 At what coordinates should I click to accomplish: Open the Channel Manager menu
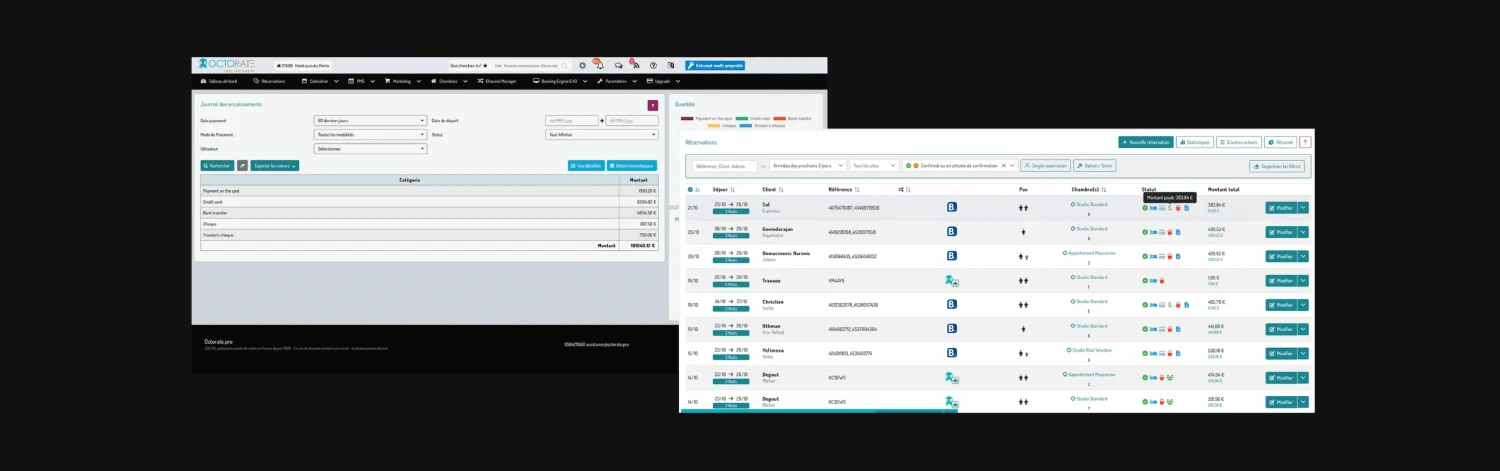(x=496, y=81)
